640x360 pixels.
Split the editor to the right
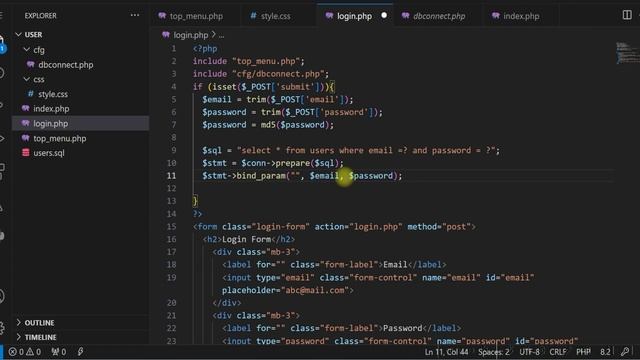coord(627,15)
